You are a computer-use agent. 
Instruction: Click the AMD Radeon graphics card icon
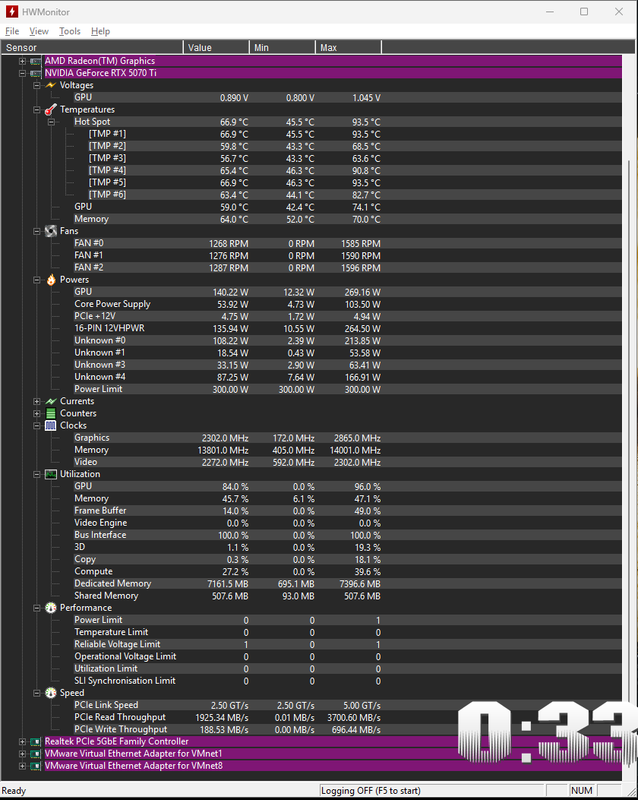[x=36, y=61]
